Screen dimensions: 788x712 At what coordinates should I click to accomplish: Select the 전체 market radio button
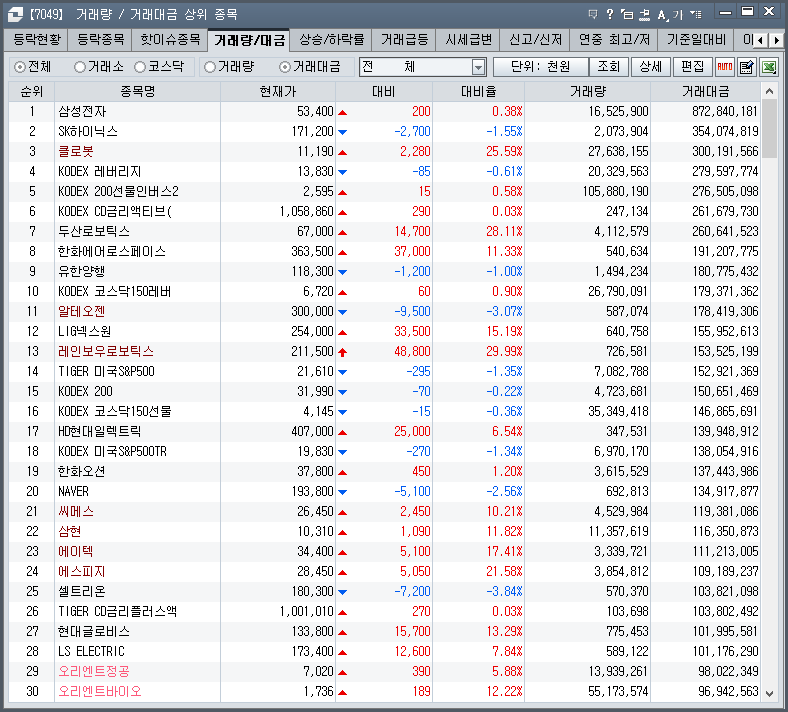click(x=33, y=67)
